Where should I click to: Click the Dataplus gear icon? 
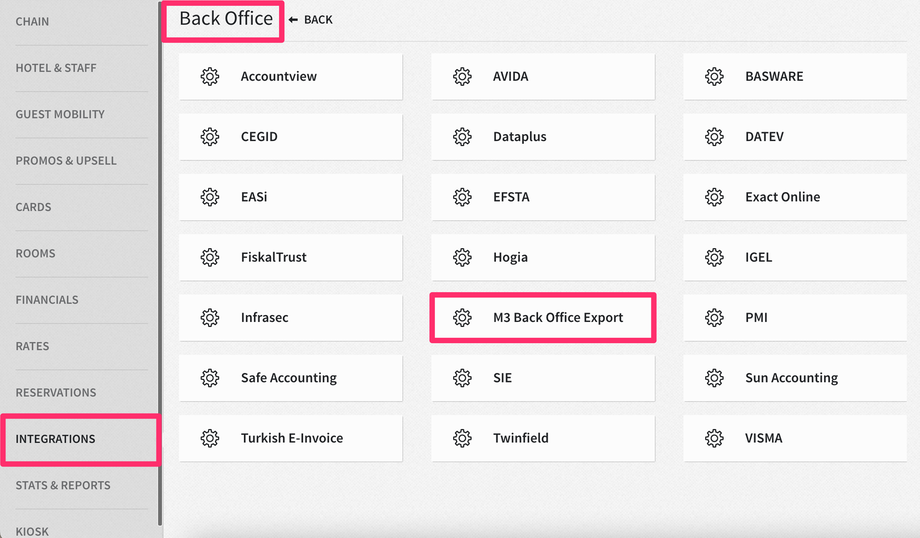[462, 137]
